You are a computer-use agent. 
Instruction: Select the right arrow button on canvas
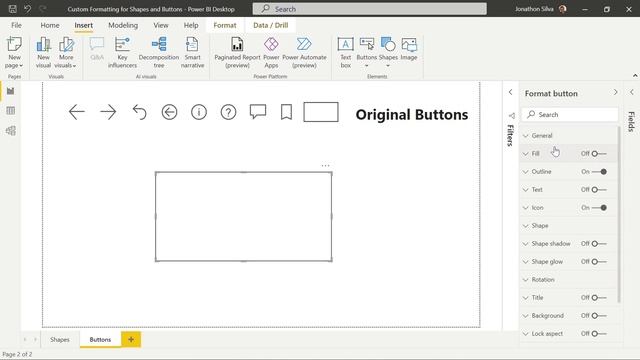coord(108,112)
